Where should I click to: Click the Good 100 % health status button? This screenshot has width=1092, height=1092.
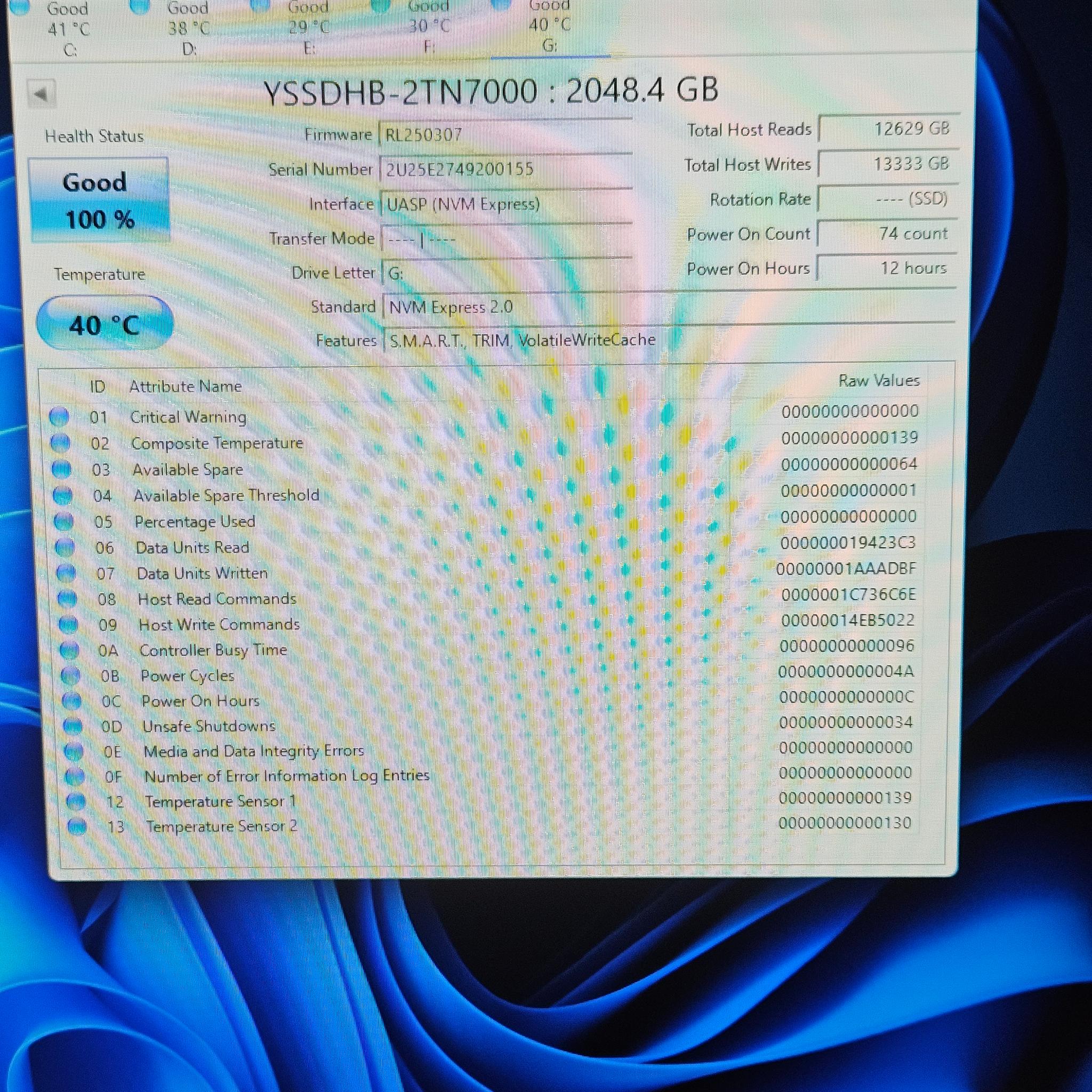[x=99, y=200]
